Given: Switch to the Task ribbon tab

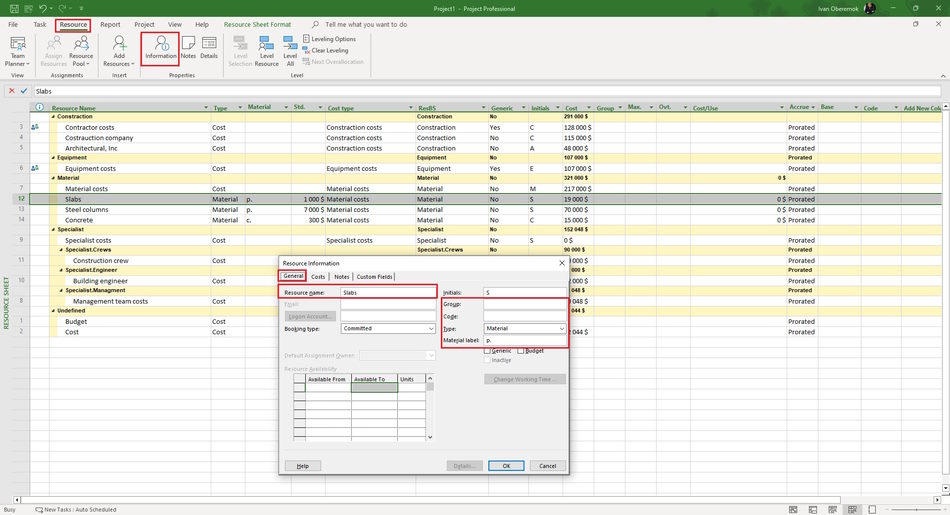Looking at the screenshot, I should [x=40, y=25].
